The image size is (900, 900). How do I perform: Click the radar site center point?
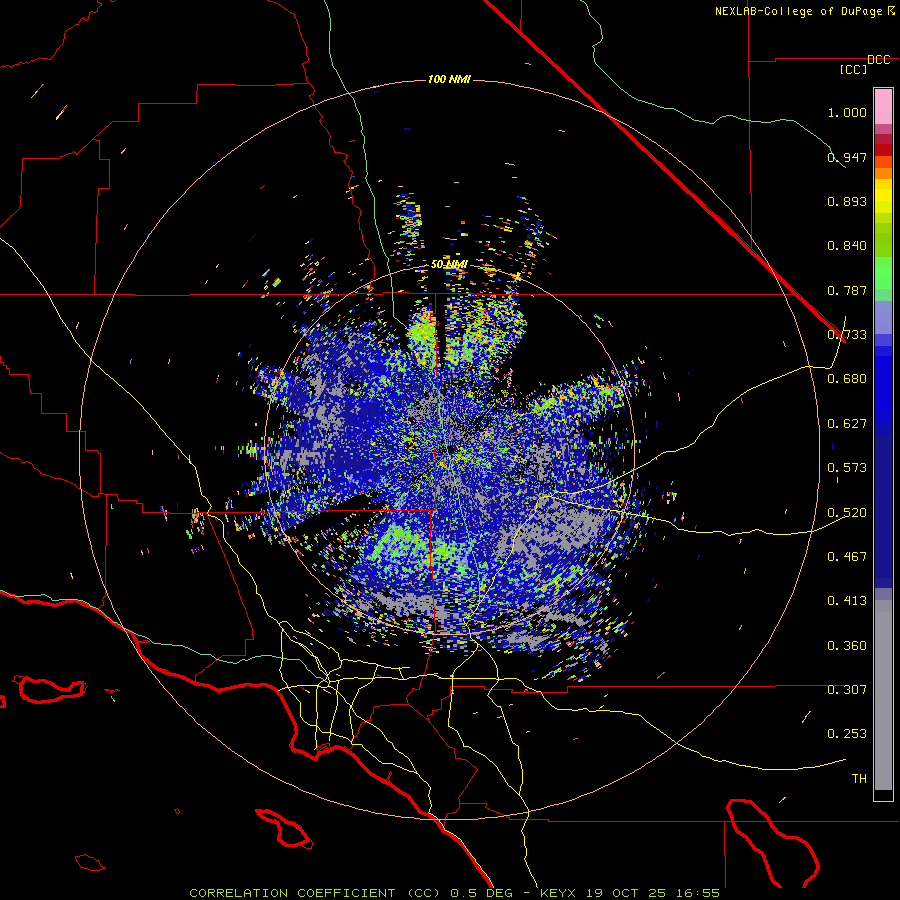pyautogui.click(x=450, y=449)
